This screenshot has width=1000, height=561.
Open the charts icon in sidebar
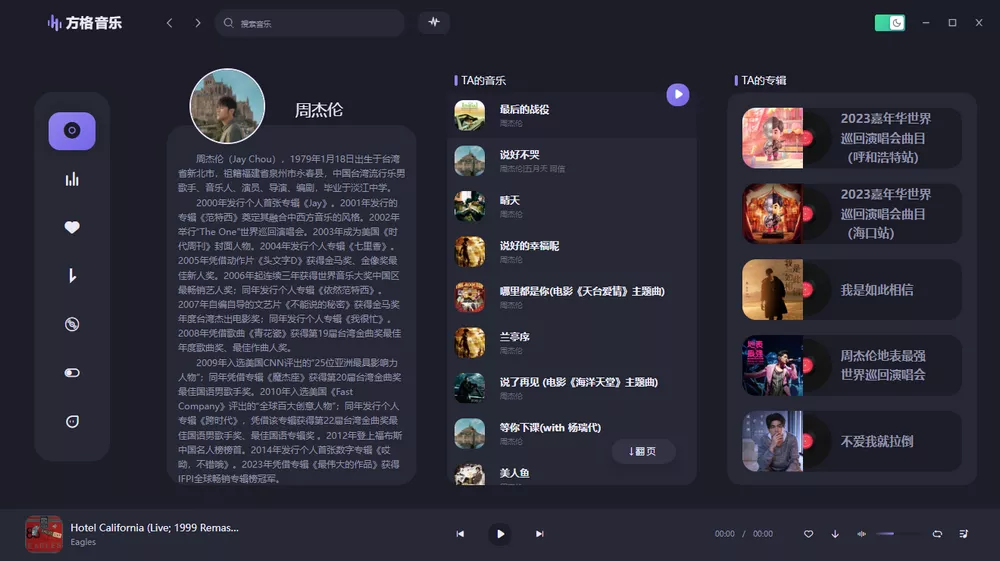click(72, 179)
